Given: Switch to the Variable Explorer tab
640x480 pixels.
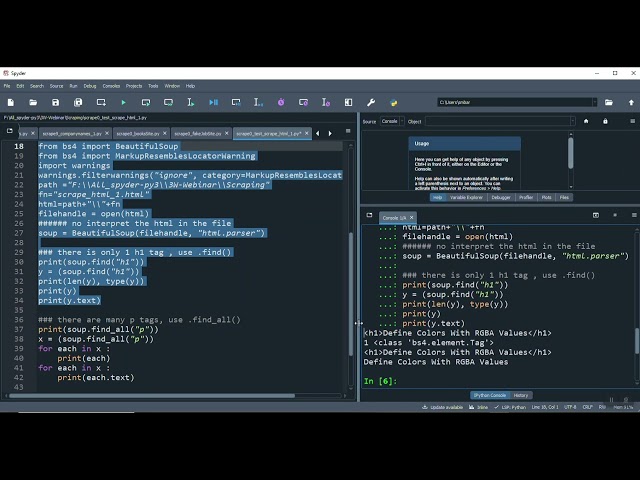Looking at the screenshot, I should click(x=466, y=198).
